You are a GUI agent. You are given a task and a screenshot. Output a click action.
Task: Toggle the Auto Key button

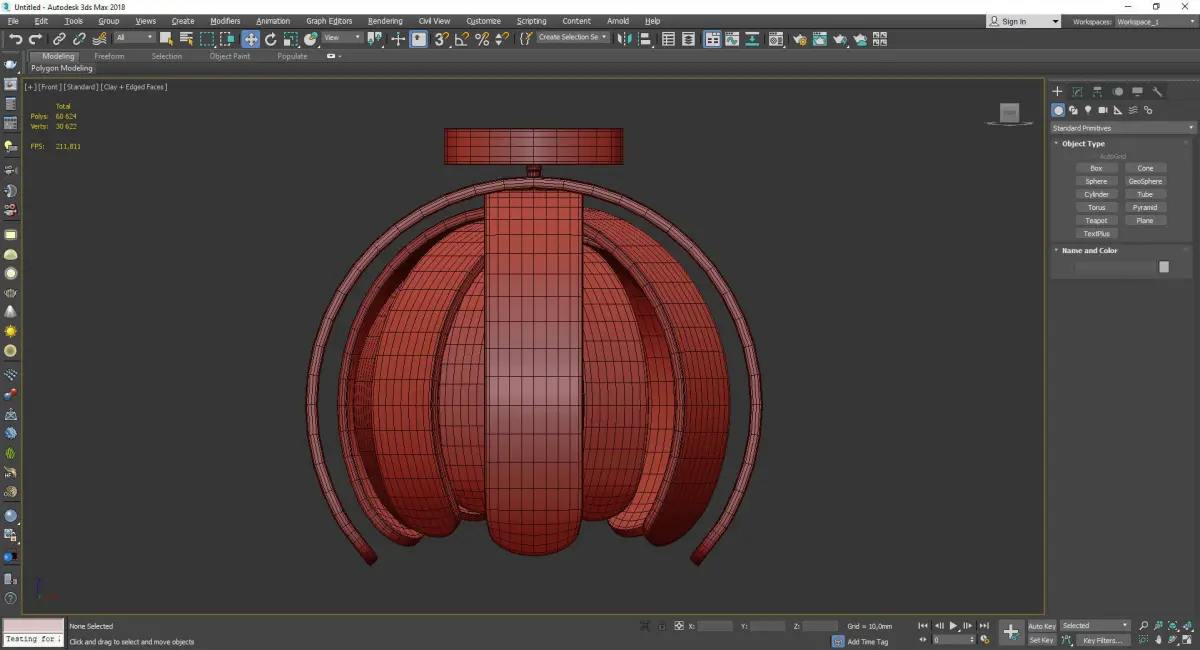pyautogui.click(x=1041, y=626)
